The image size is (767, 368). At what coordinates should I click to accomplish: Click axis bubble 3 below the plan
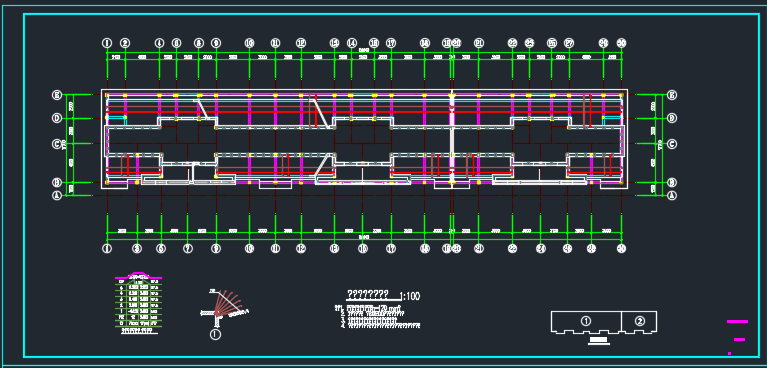tap(137, 249)
